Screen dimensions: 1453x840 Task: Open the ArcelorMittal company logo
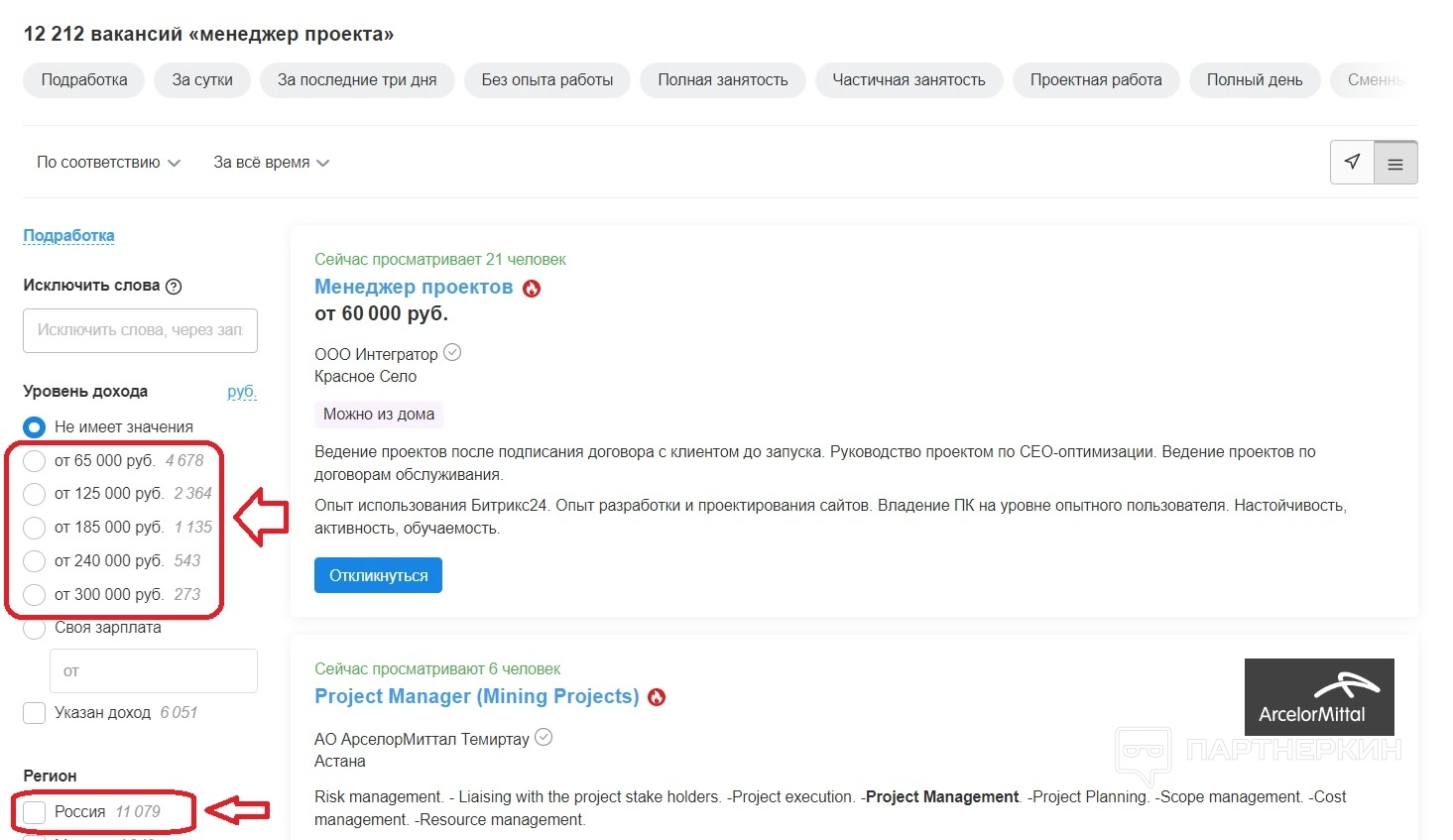[x=1318, y=696]
